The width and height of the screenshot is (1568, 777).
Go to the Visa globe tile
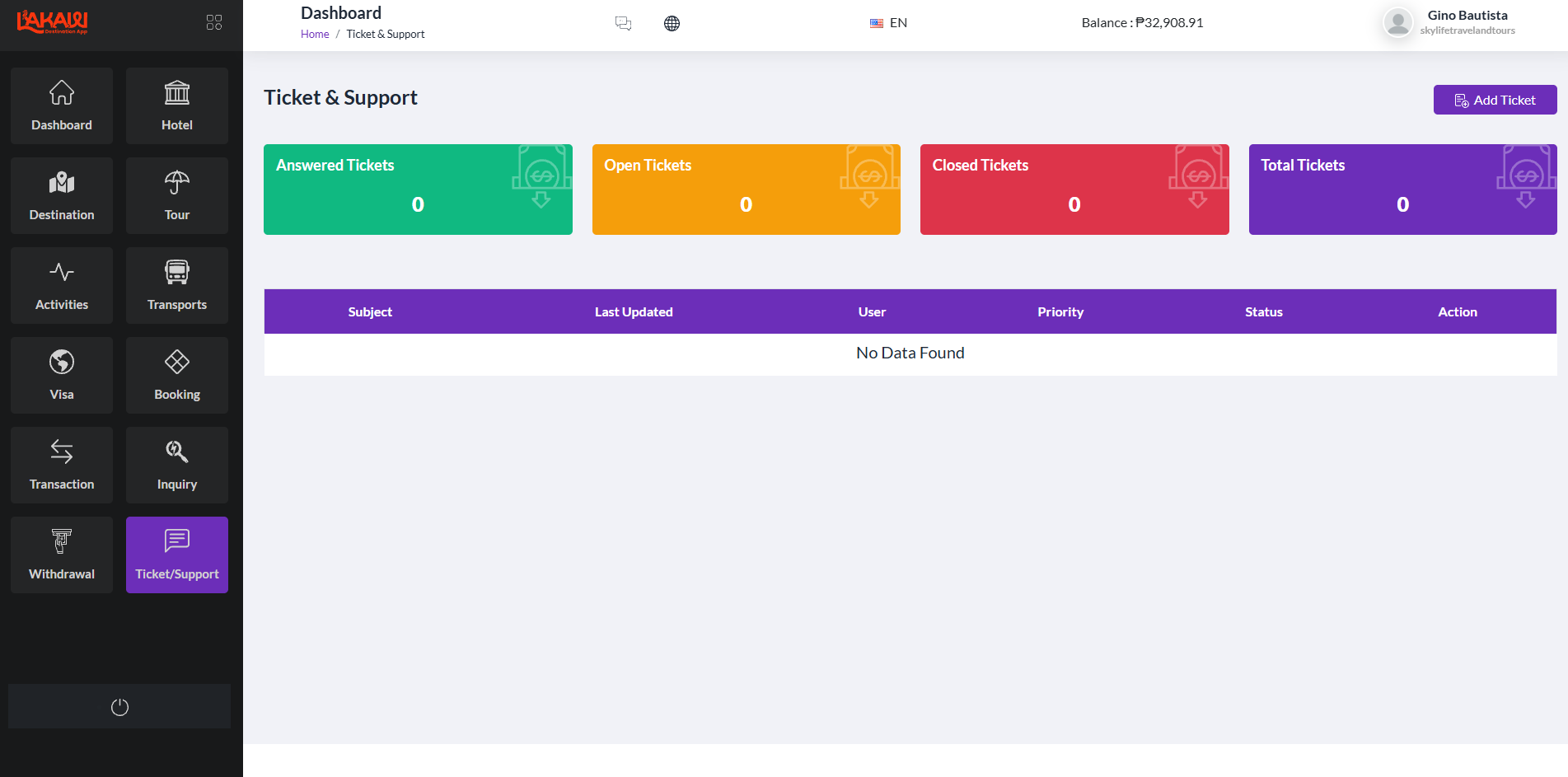pyautogui.click(x=62, y=376)
